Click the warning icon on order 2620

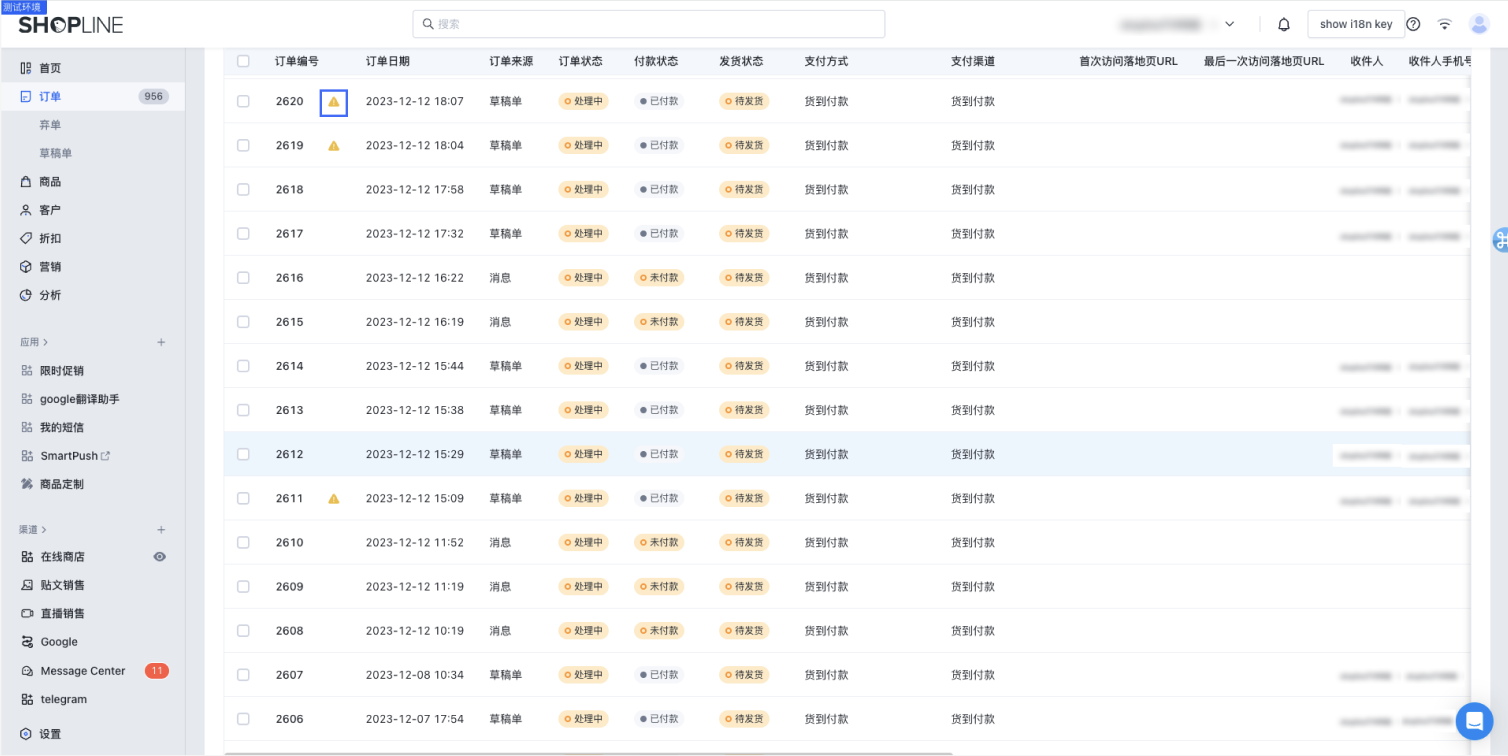[x=334, y=102]
